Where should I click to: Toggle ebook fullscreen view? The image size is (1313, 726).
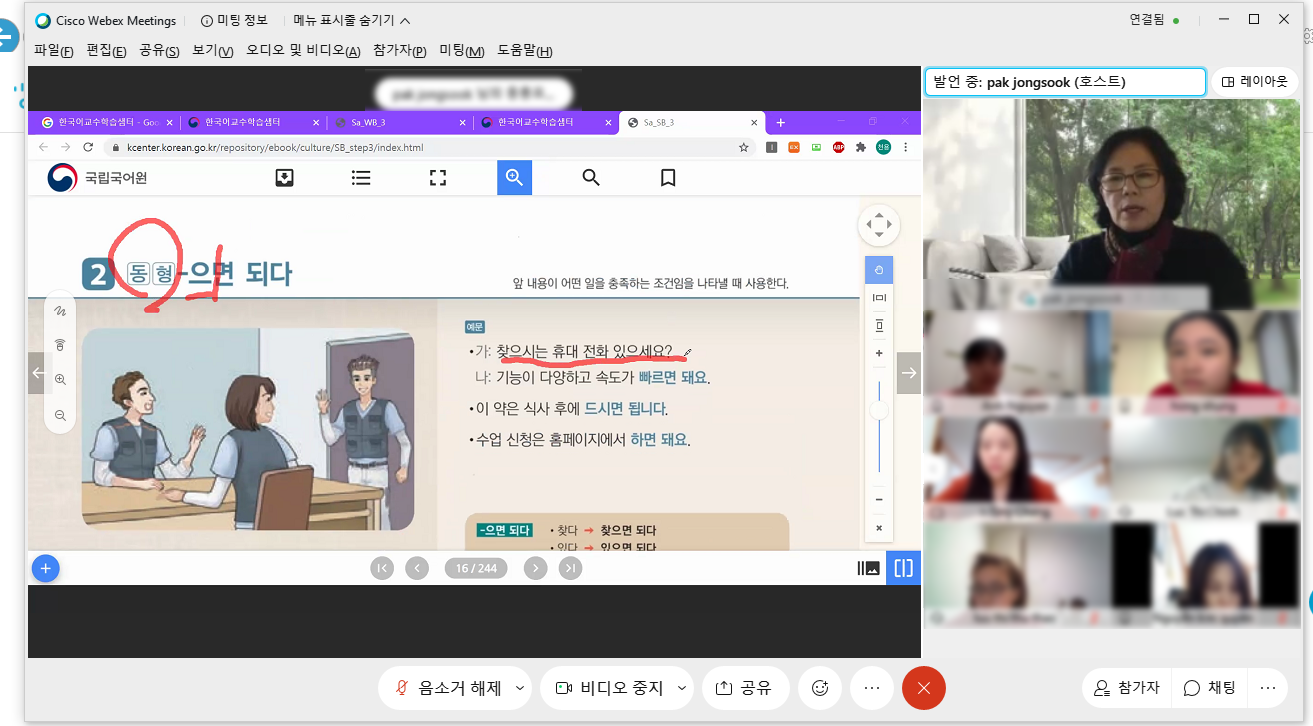pyautogui.click(x=437, y=178)
